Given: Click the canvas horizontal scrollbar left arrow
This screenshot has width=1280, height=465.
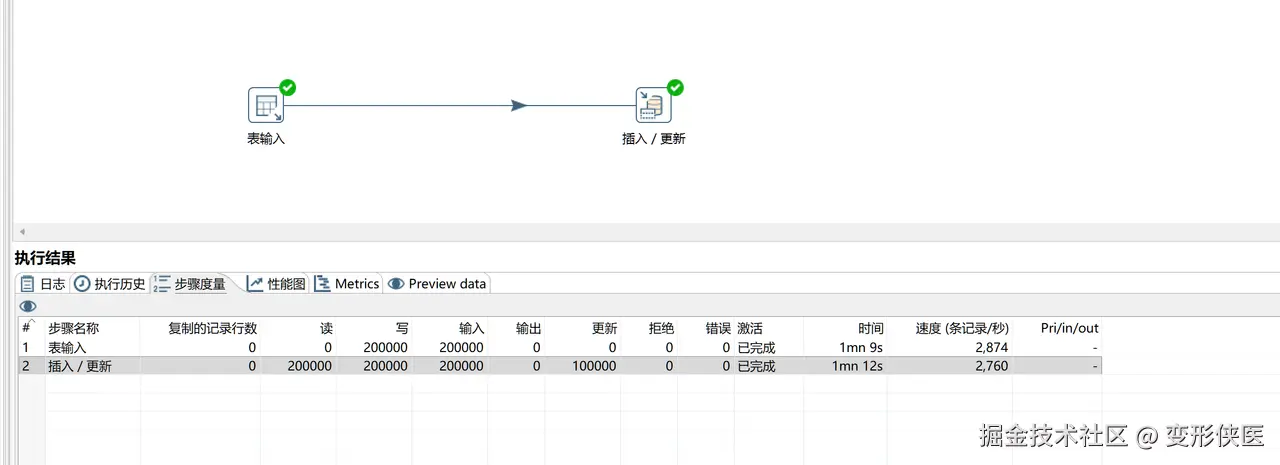Looking at the screenshot, I should click(x=22, y=232).
